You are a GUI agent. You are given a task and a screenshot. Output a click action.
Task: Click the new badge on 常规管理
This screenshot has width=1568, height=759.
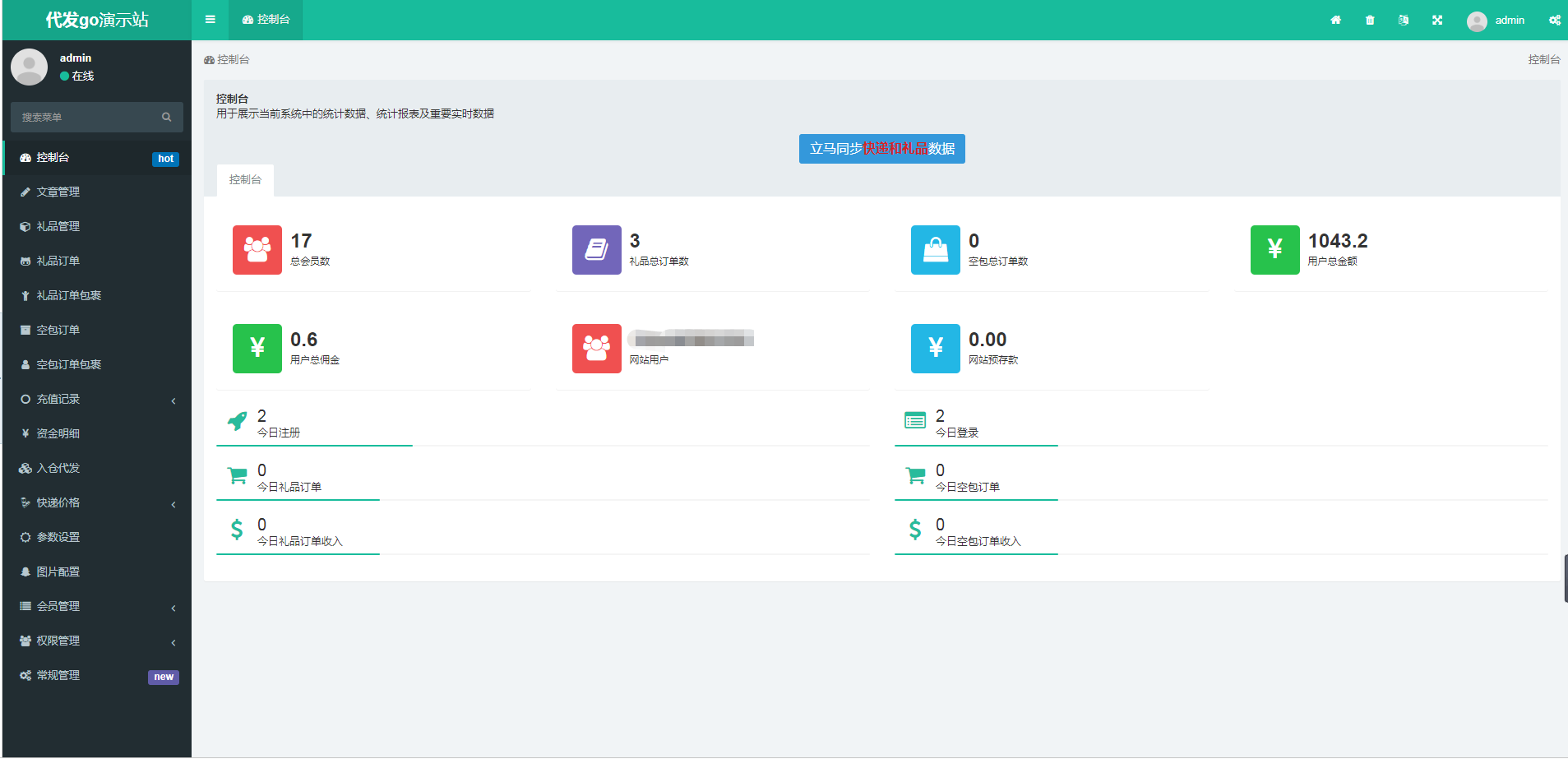[x=164, y=677]
